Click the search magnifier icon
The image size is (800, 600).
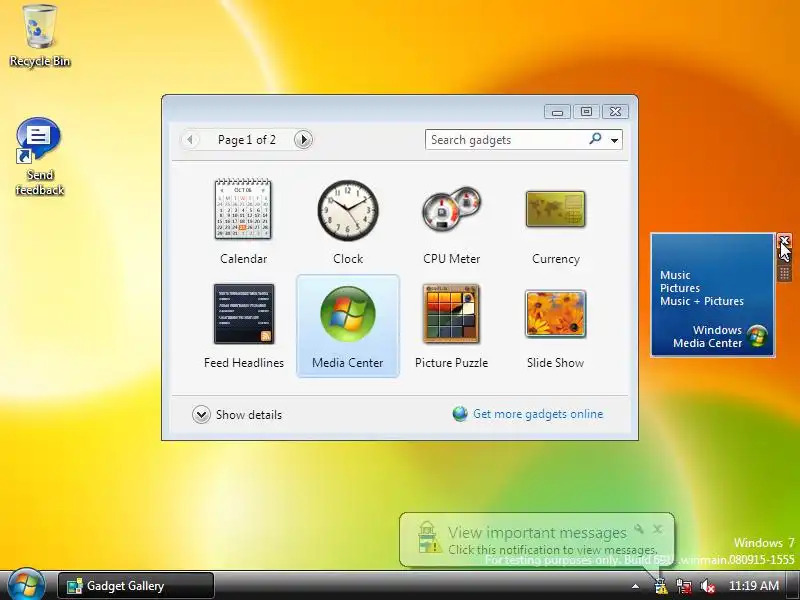(x=595, y=139)
